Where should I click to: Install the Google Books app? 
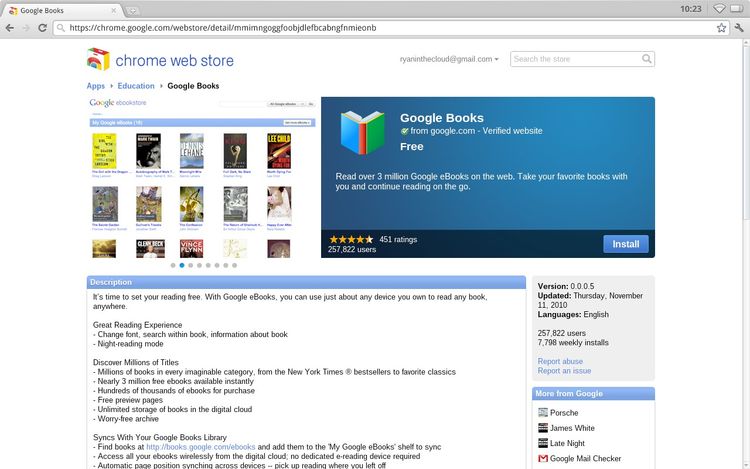(x=625, y=244)
